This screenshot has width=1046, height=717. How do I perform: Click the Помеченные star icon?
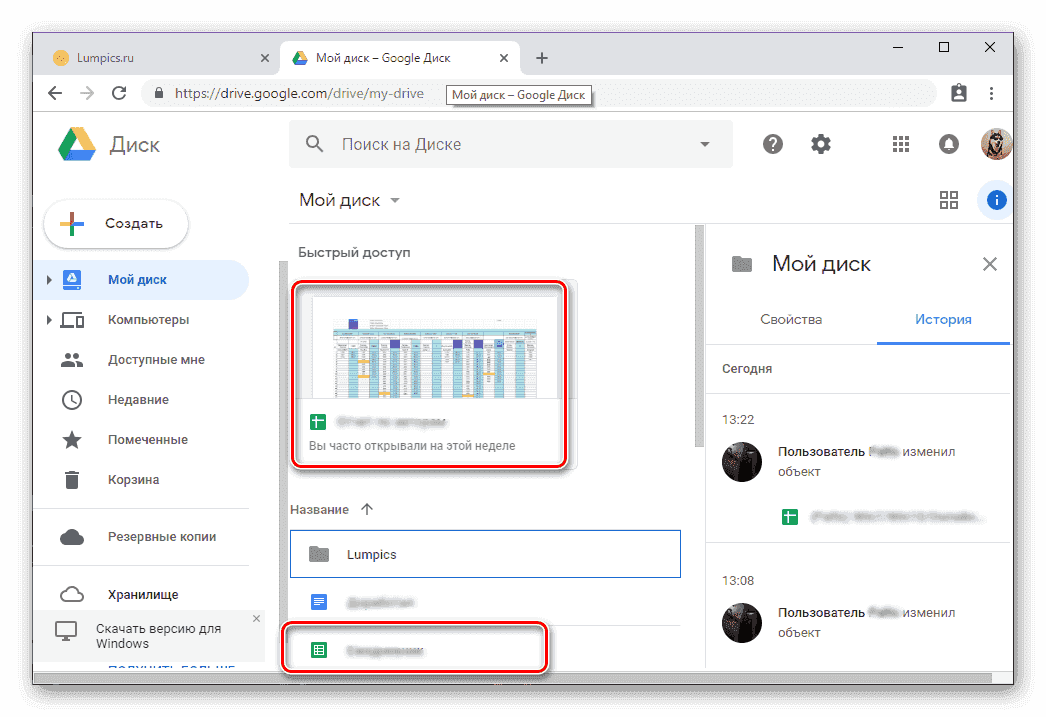[72, 439]
